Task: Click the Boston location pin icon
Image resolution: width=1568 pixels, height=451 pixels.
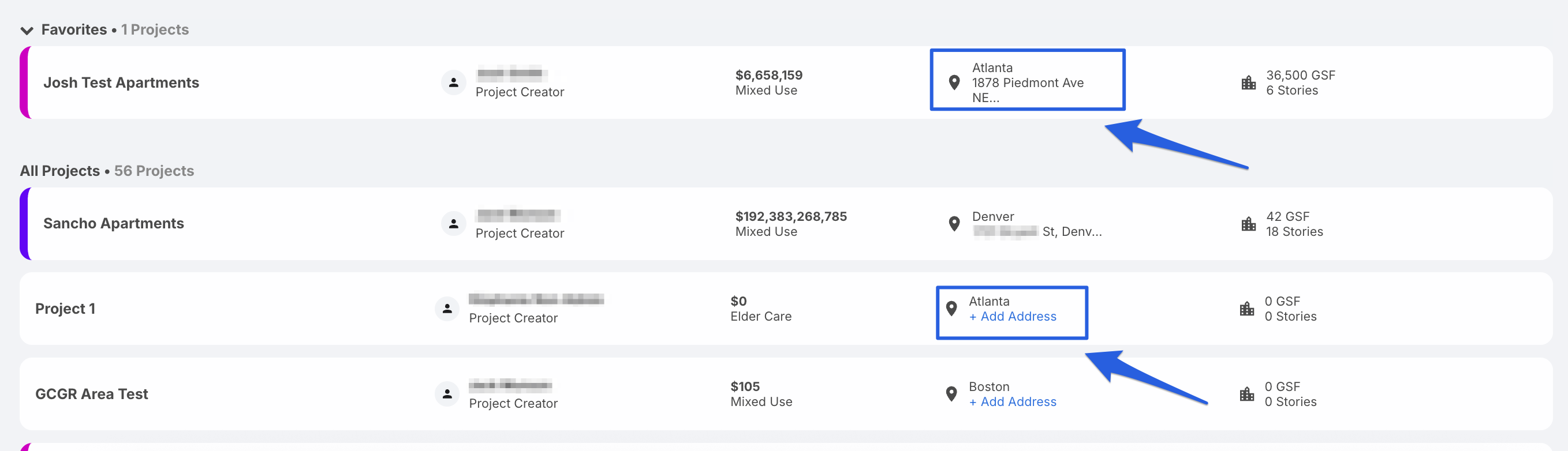Action: [x=951, y=394]
